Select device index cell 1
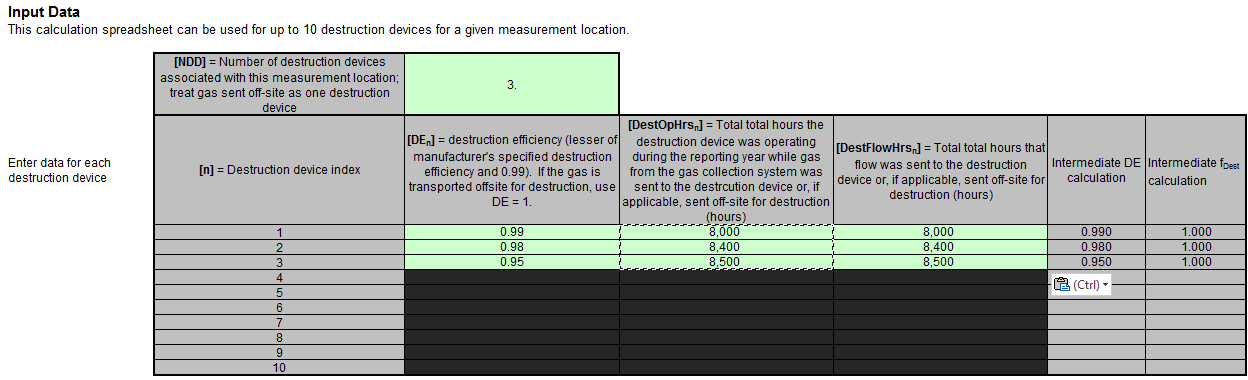The height and width of the screenshot is (380, 1248). 279,232
